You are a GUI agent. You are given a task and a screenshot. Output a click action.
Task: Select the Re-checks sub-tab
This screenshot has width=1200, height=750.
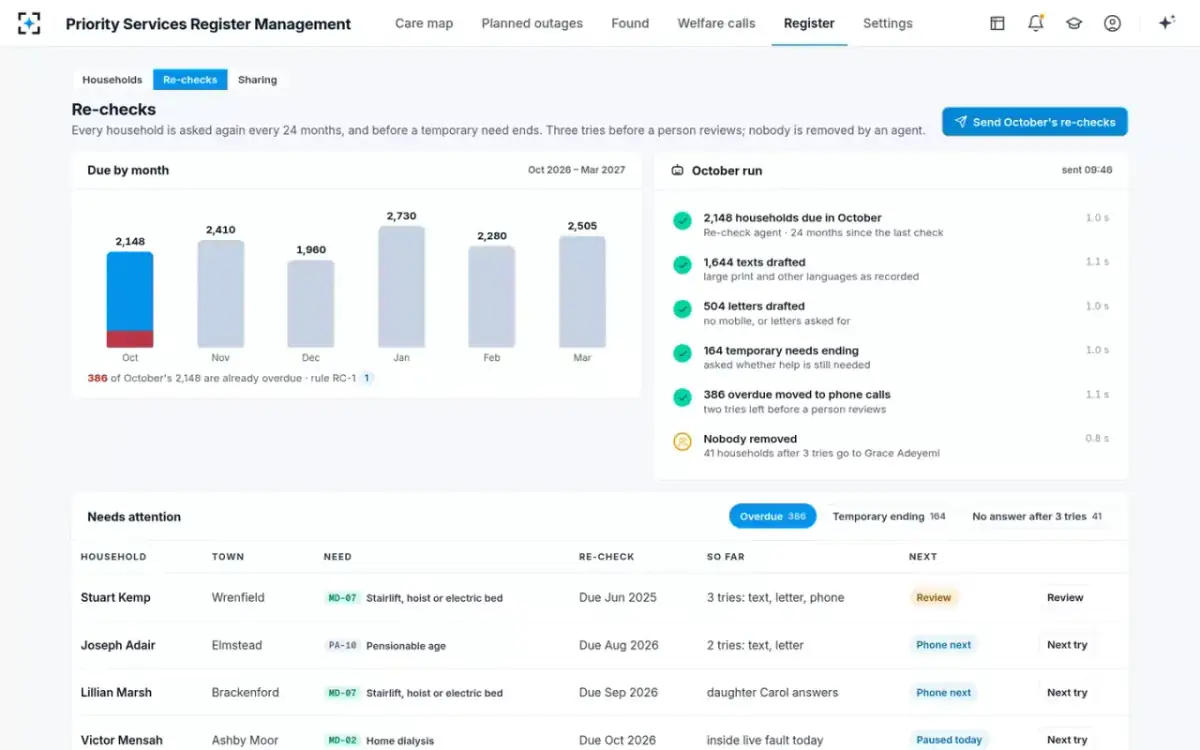(190, 80)
